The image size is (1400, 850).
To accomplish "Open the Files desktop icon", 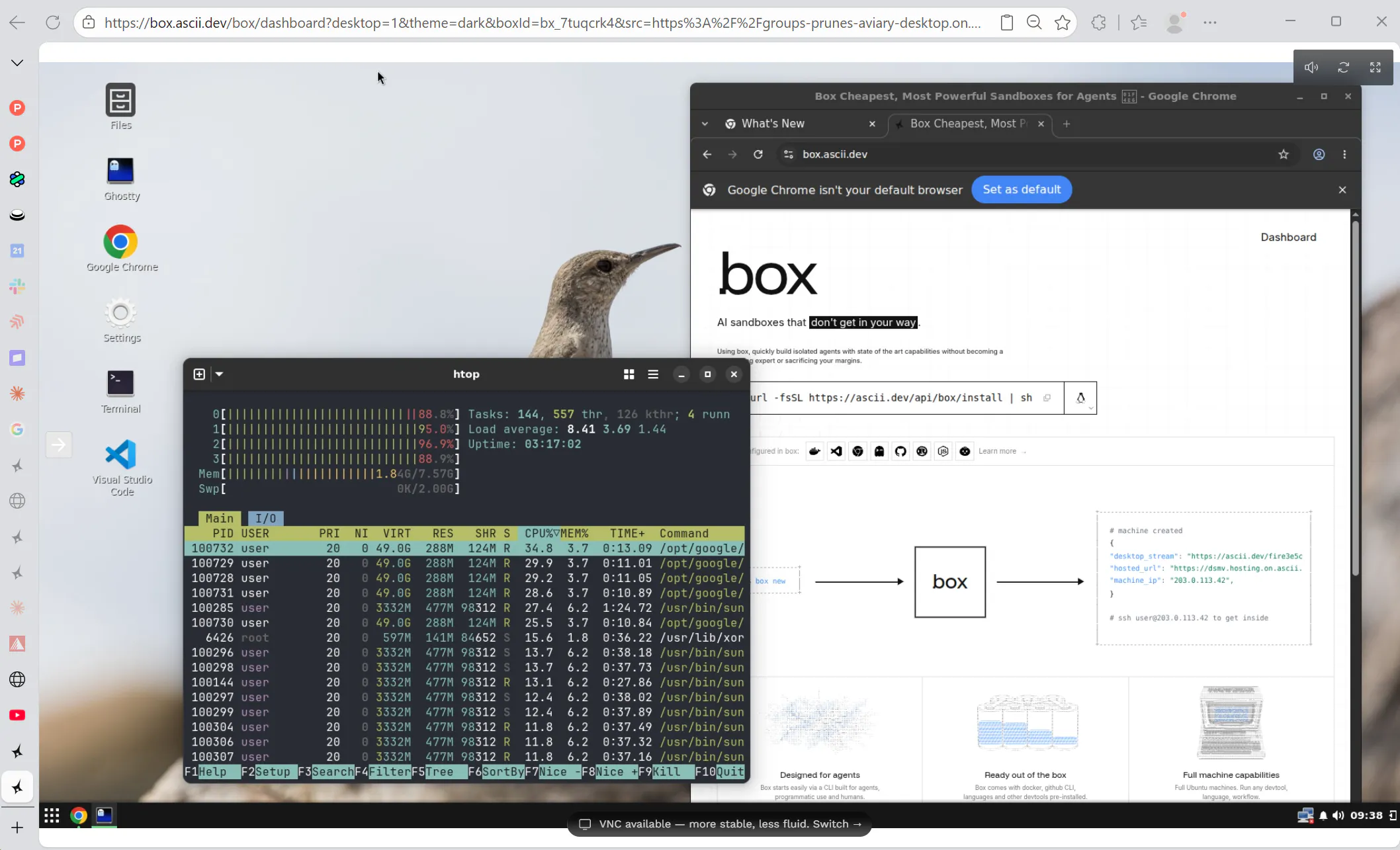I will tap(120, 106).
